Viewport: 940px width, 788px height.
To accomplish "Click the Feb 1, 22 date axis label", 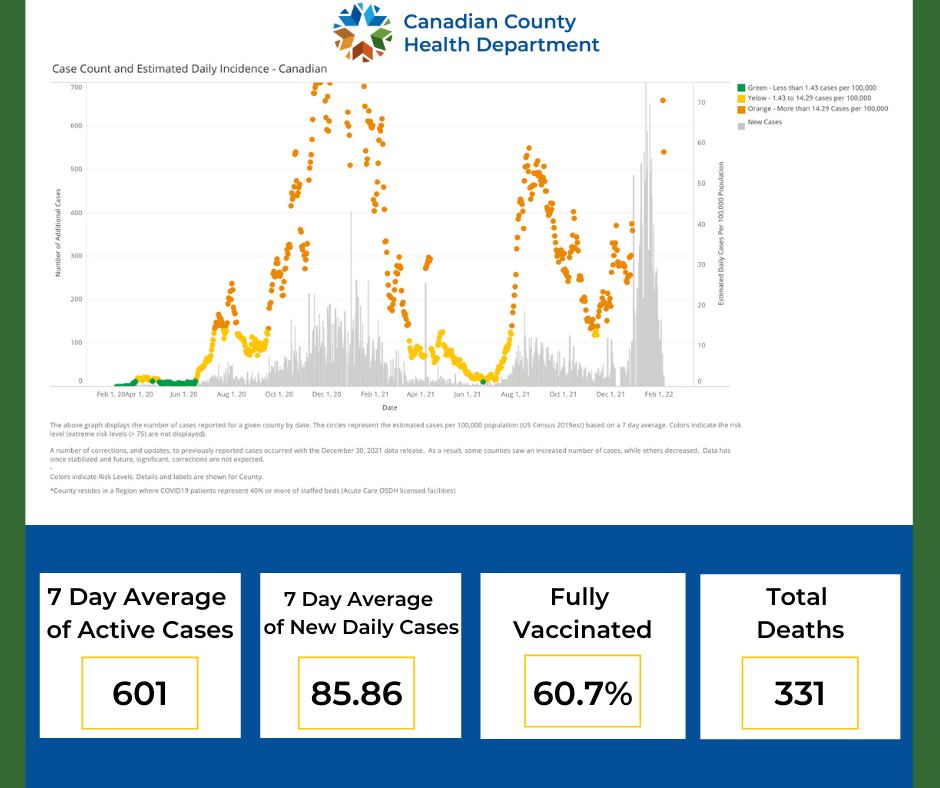I will [x=659, y=394].
